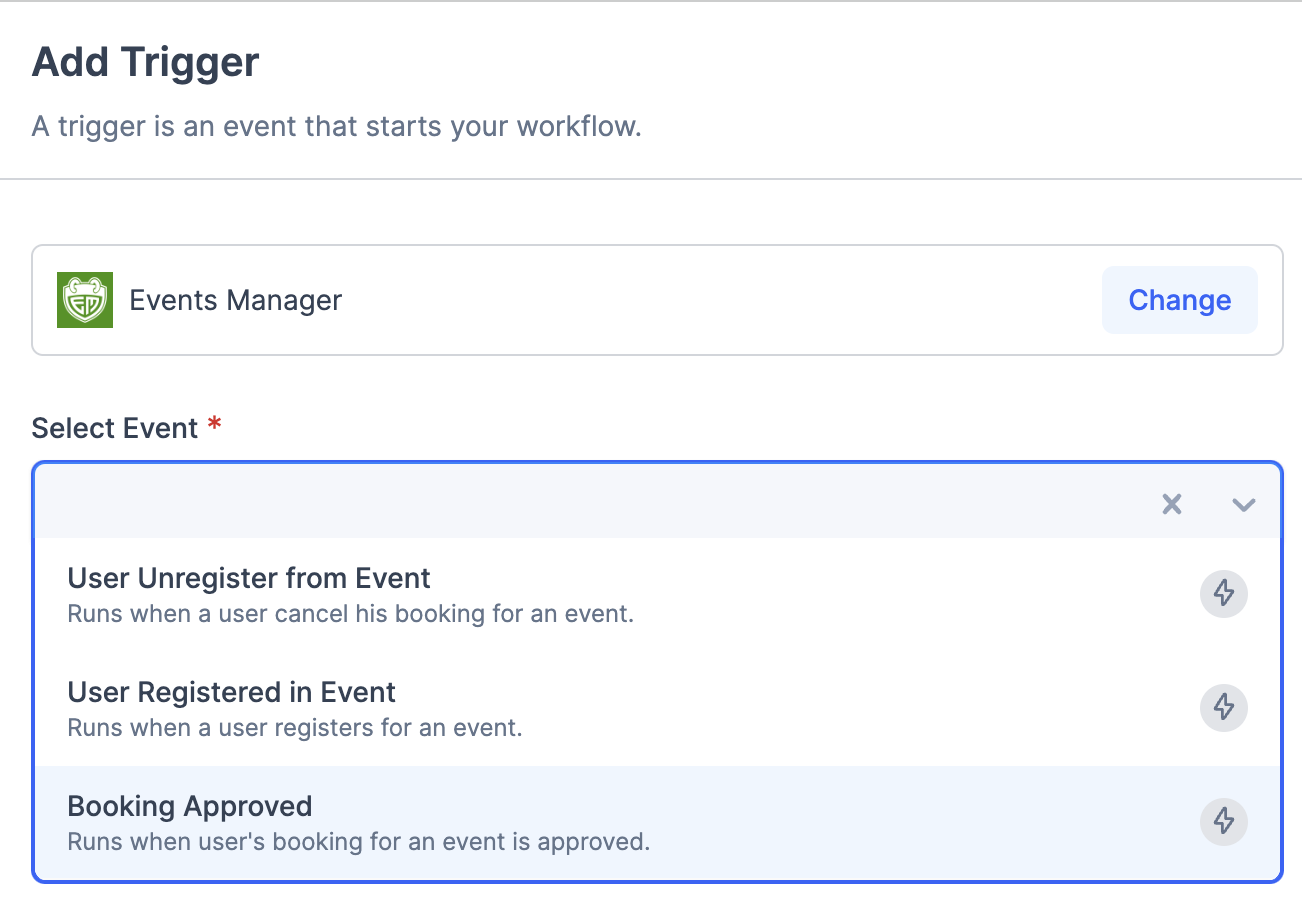This screenshot has height=910, width=1302.
Task: Collapse the Select Event dropdown with the chevron
Action: (1243, 504)
